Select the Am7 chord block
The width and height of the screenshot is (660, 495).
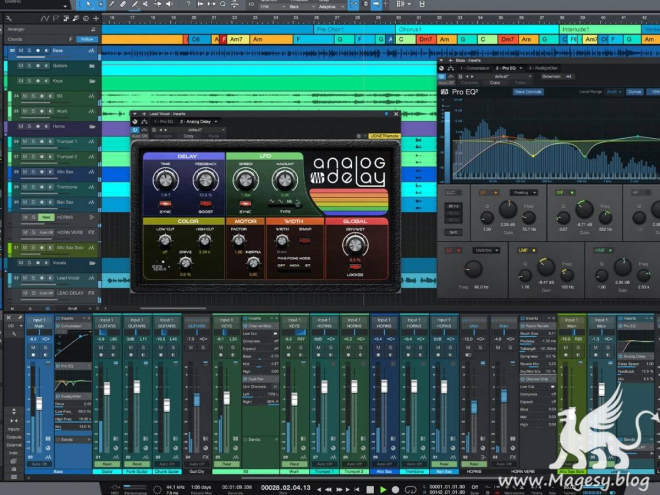coord(238,39)
